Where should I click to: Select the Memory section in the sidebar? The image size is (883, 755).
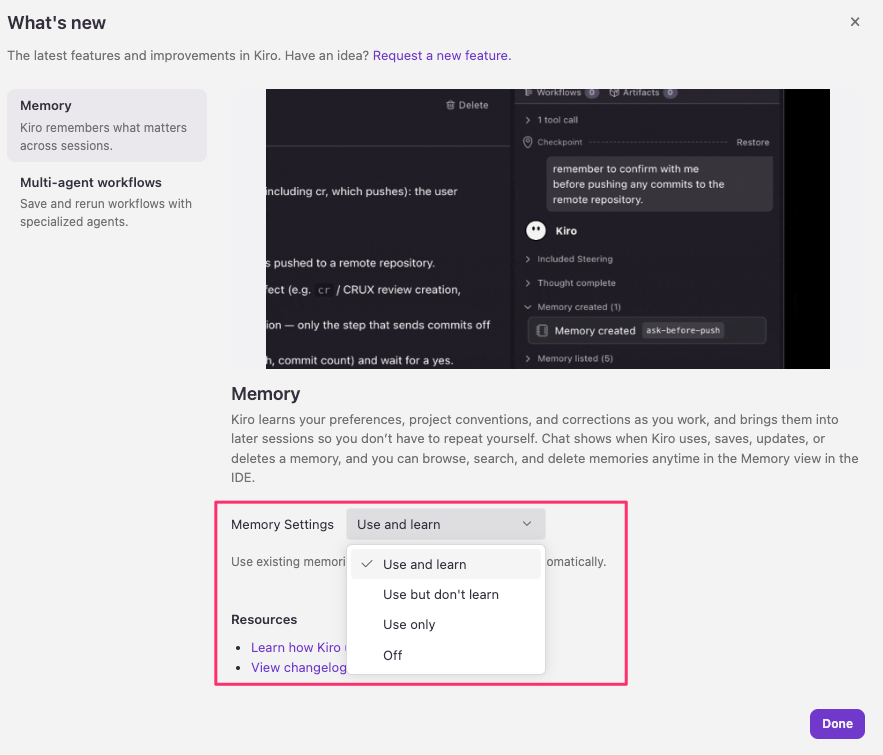[x=107, y=125]
